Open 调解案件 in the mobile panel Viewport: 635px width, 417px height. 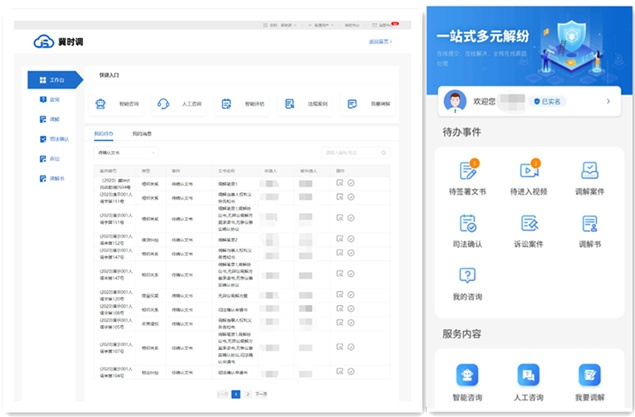[589, 172]
